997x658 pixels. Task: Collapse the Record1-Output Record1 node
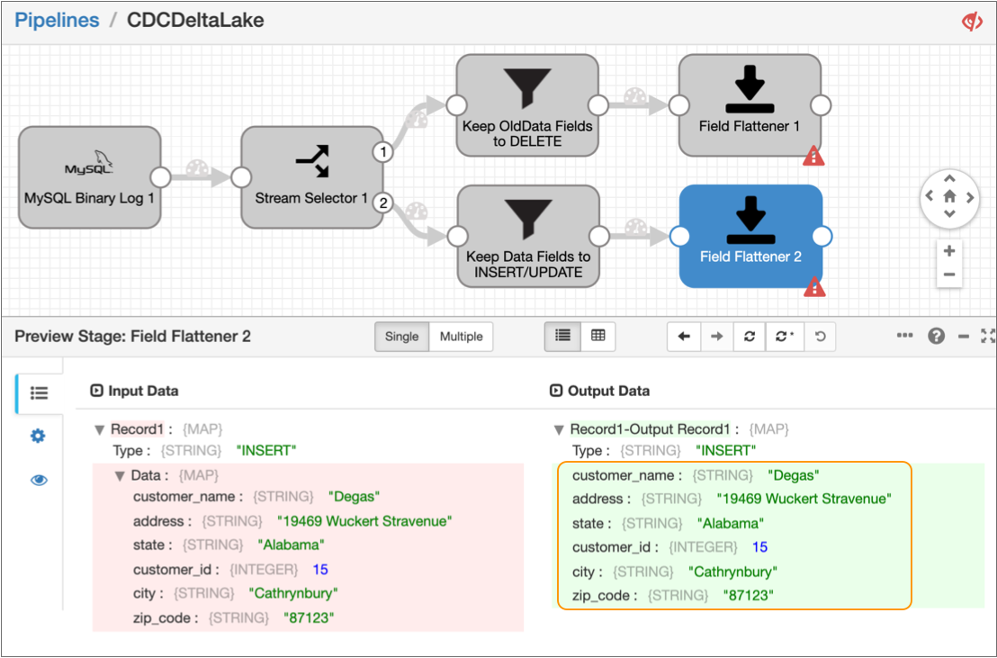(558, 430)
